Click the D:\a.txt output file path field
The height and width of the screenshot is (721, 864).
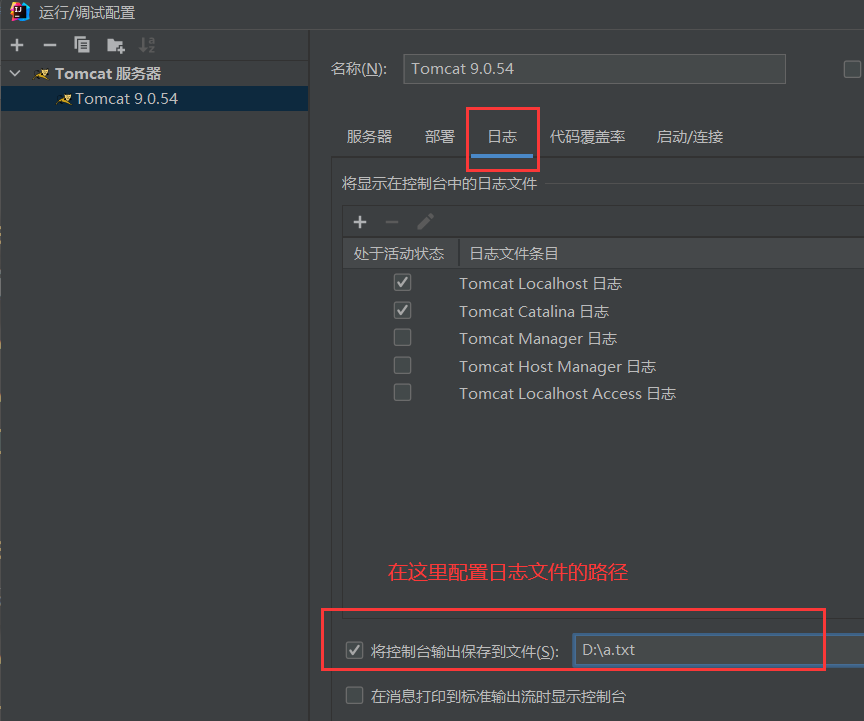(719, 650)
